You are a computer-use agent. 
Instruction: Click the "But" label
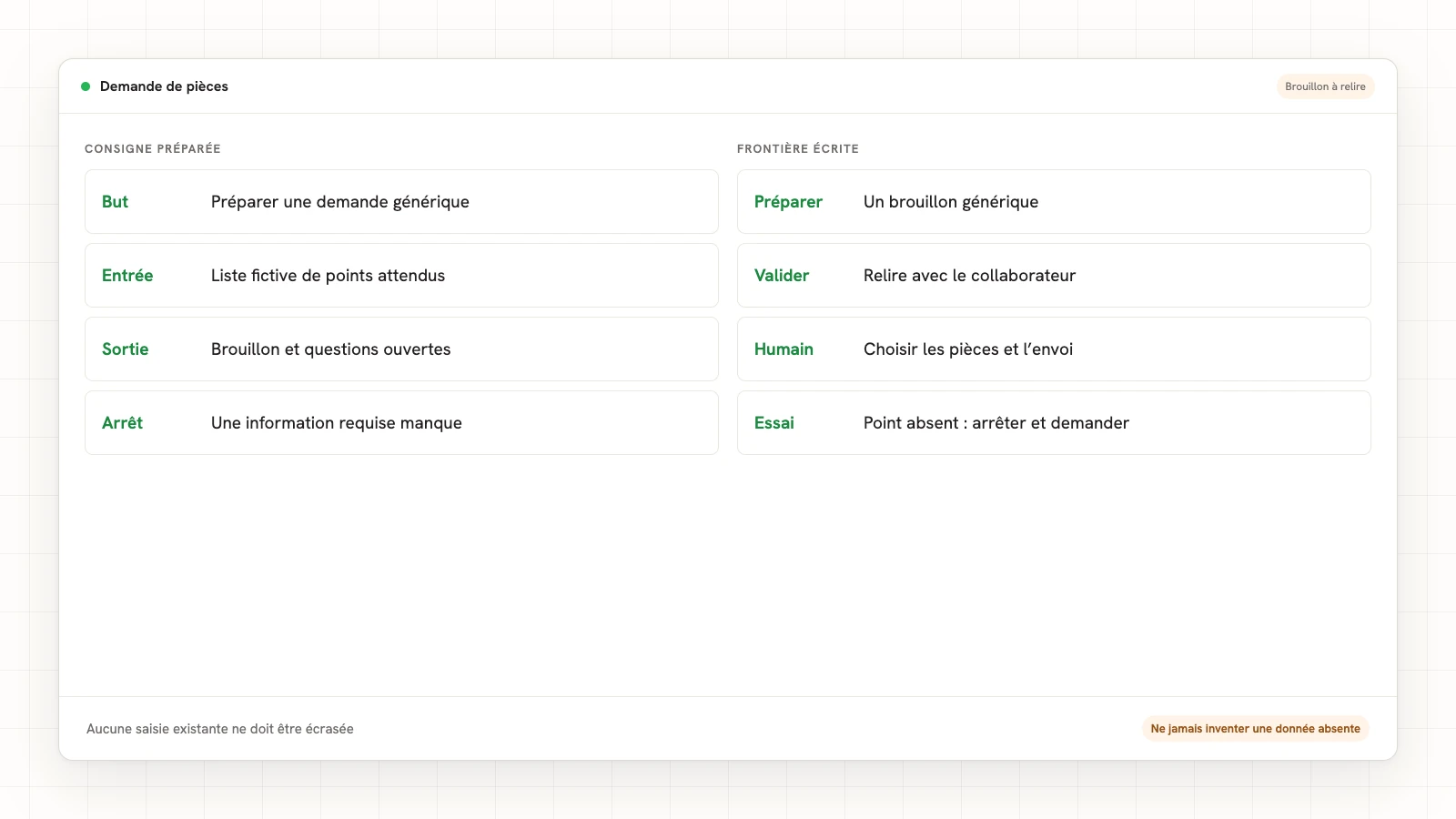pos(115,202)
